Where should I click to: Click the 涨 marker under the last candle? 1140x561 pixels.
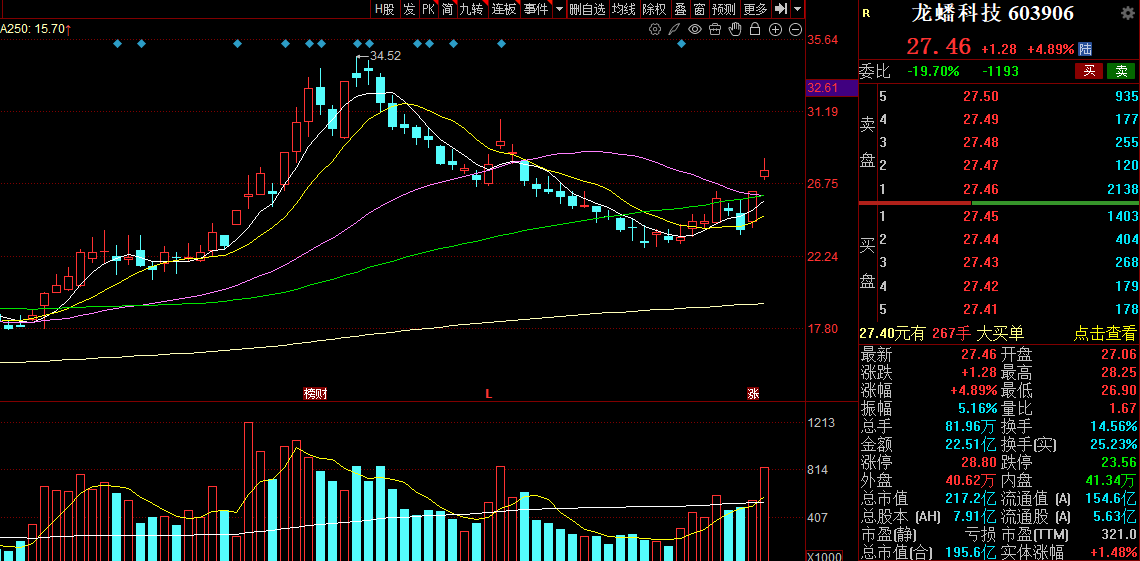(x=753, y=394)
